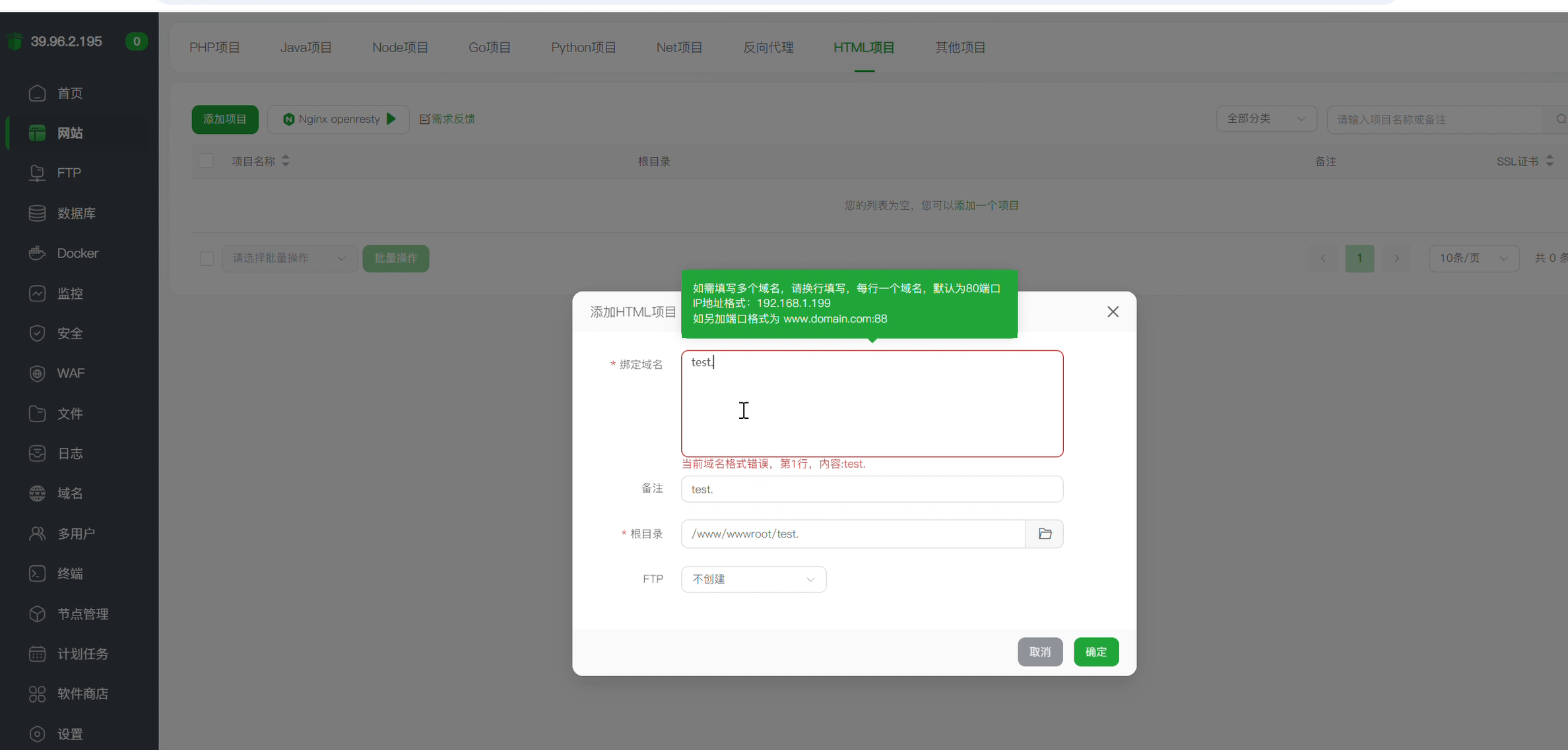Switch to the PHP项目 tab
Image resolution: width=1568 pixels, height=750 pixels.
214,47
